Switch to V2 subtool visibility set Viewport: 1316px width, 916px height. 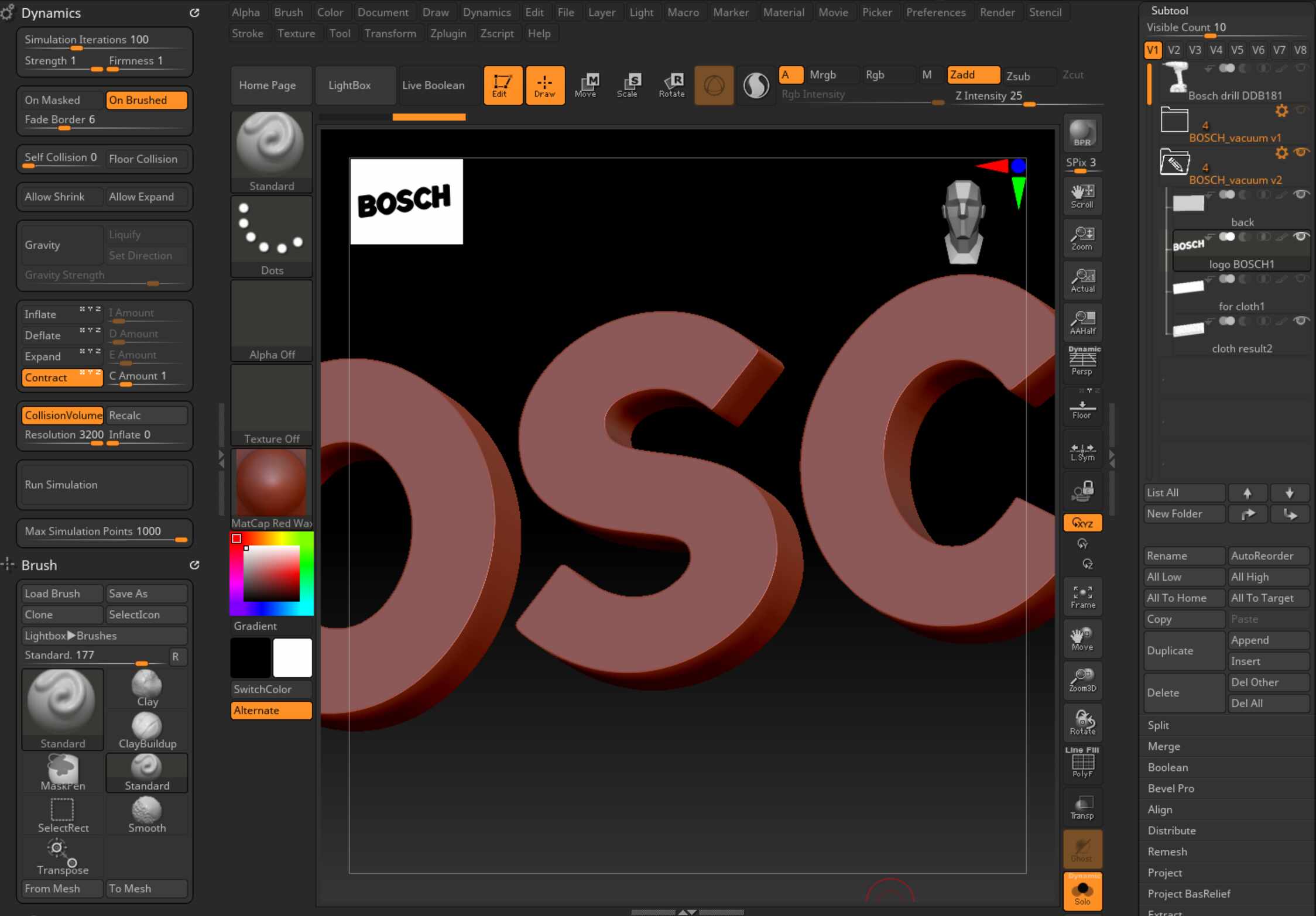1174,50
